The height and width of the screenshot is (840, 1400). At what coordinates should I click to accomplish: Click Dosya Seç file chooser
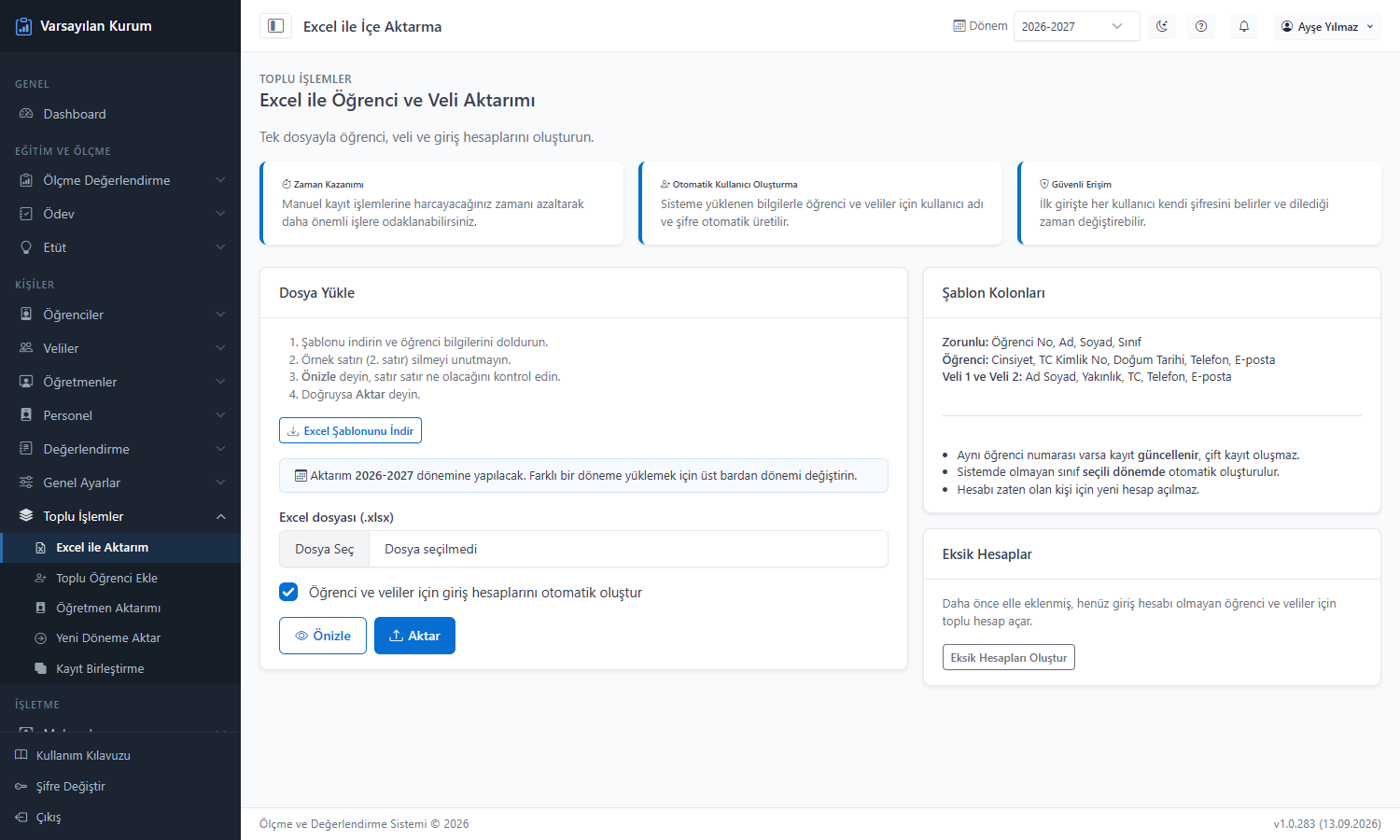coord(325,549)
